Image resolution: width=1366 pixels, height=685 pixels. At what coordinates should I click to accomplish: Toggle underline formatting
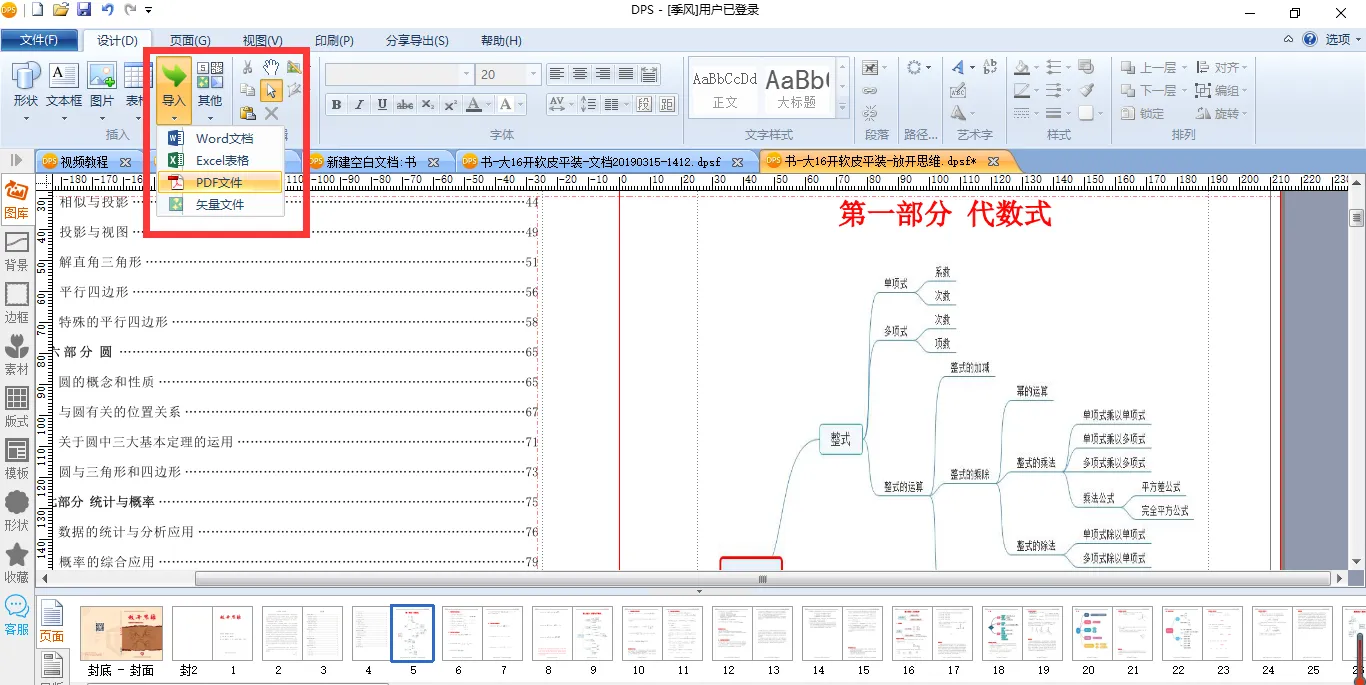pos(382,105)
